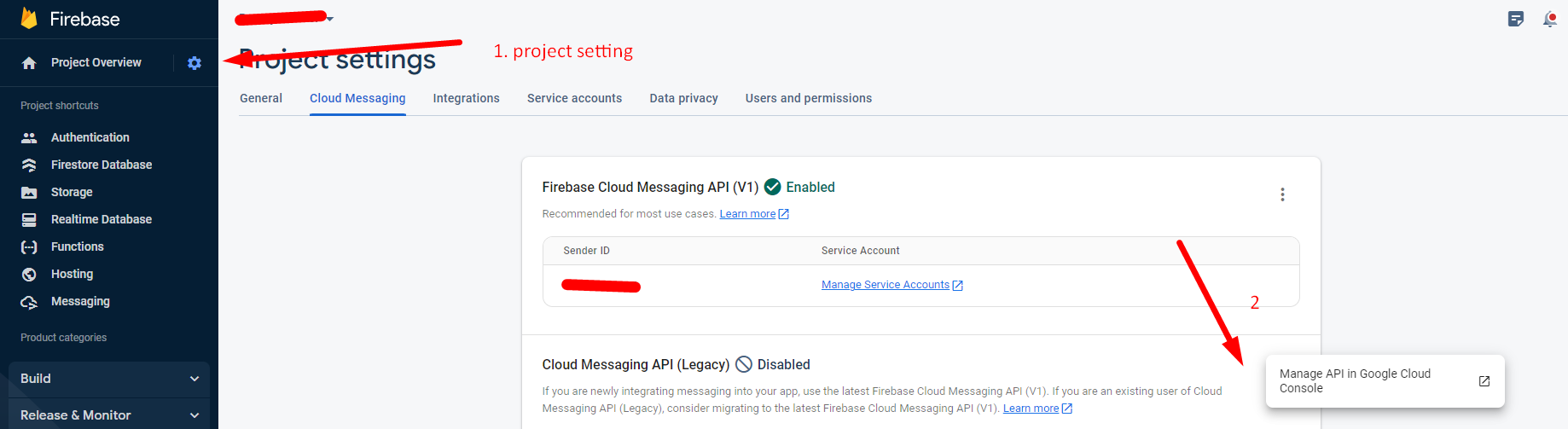Click Manage Service Accounts link
This screenshot has width=1568, height=429.
point(892,285)
